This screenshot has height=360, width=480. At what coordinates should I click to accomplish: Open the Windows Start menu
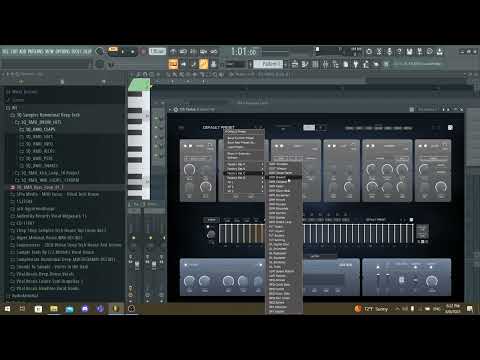coord(7,309)
